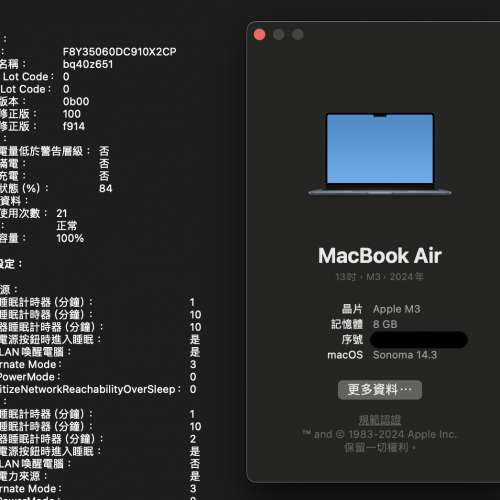500x500 pixels.
Task: Click the 84 charge state percentage
Action: tap(105, 188)
